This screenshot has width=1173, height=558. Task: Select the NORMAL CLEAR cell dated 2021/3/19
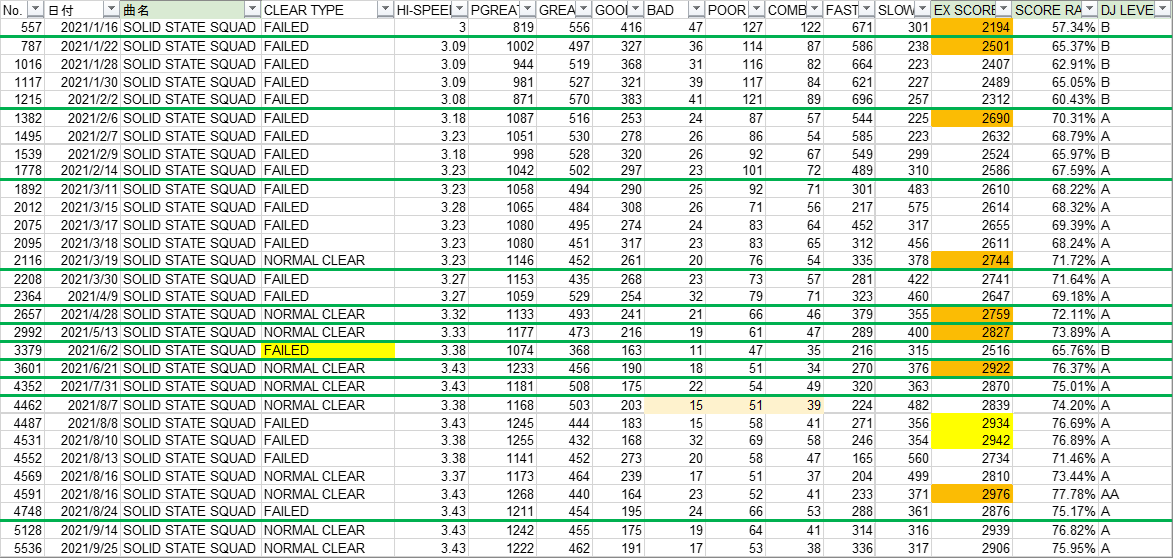pos(328,260)
